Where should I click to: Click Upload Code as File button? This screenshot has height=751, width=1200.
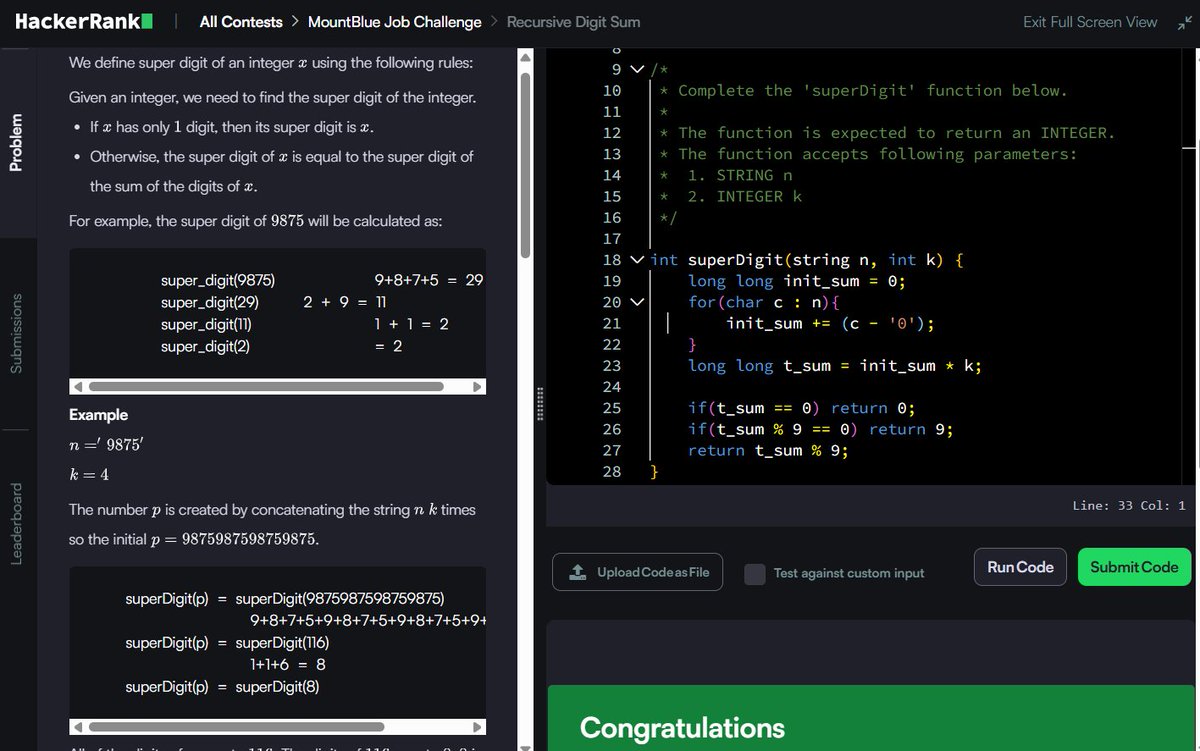(x=638, y=572)
